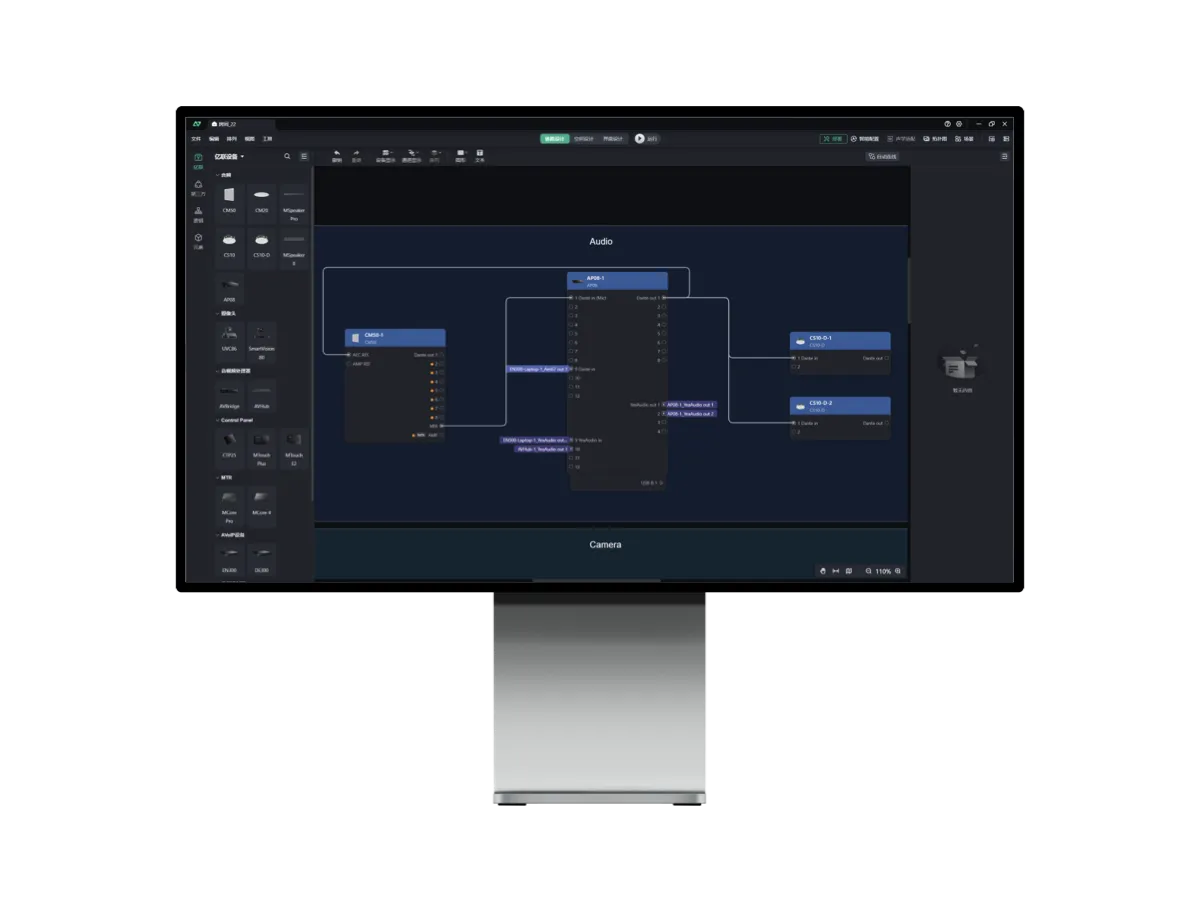This screenshot has height=912, width=1200.
Task: Select the CS10-D-2 node on canvas
Action: (840, 418)
